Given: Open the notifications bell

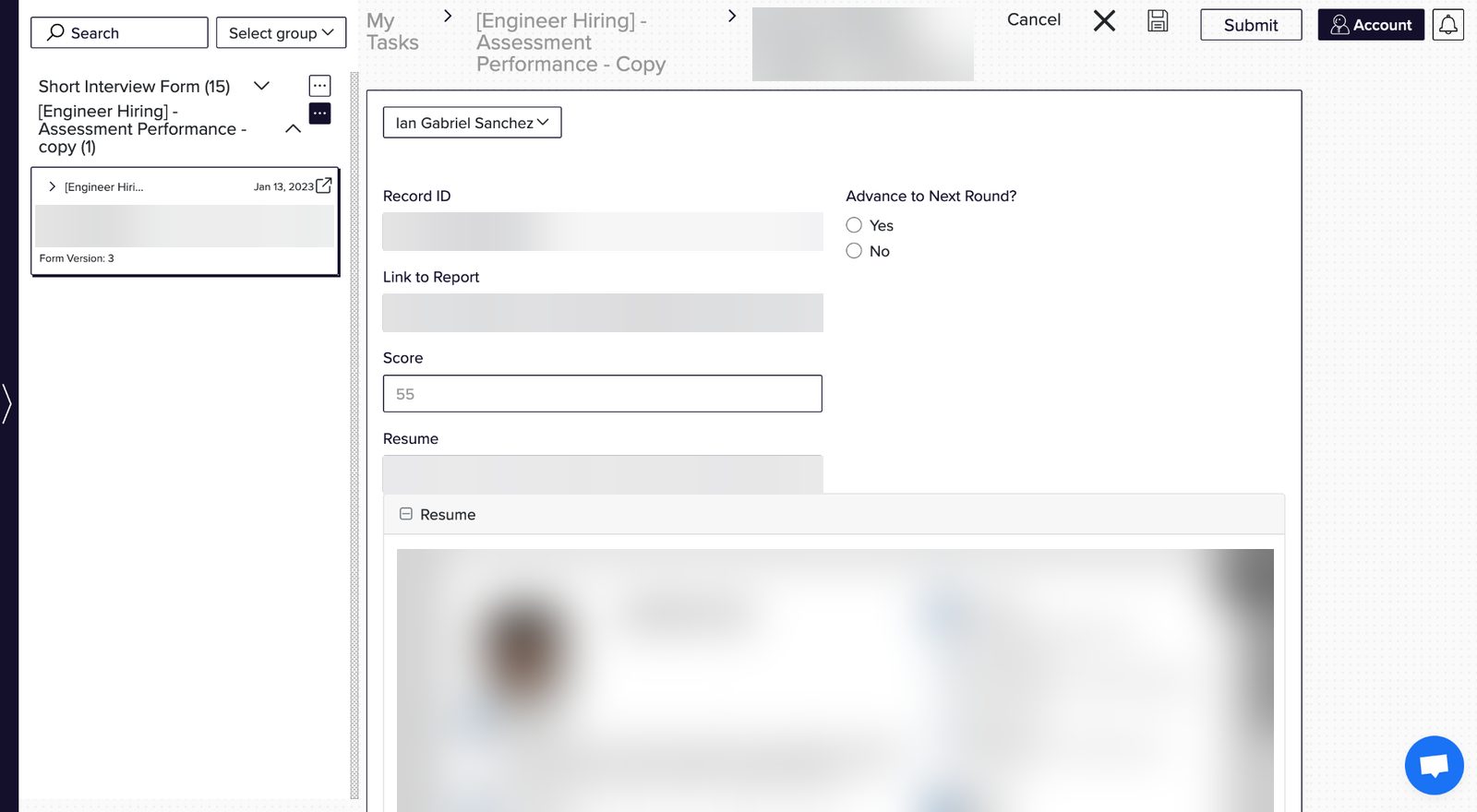Looking at the screenshot, I should pyautogui.click(x=1448, y=25).
